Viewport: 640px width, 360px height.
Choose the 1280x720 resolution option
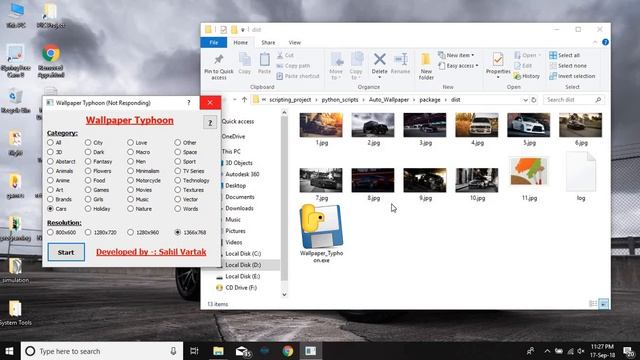click(x=88, y=232)
